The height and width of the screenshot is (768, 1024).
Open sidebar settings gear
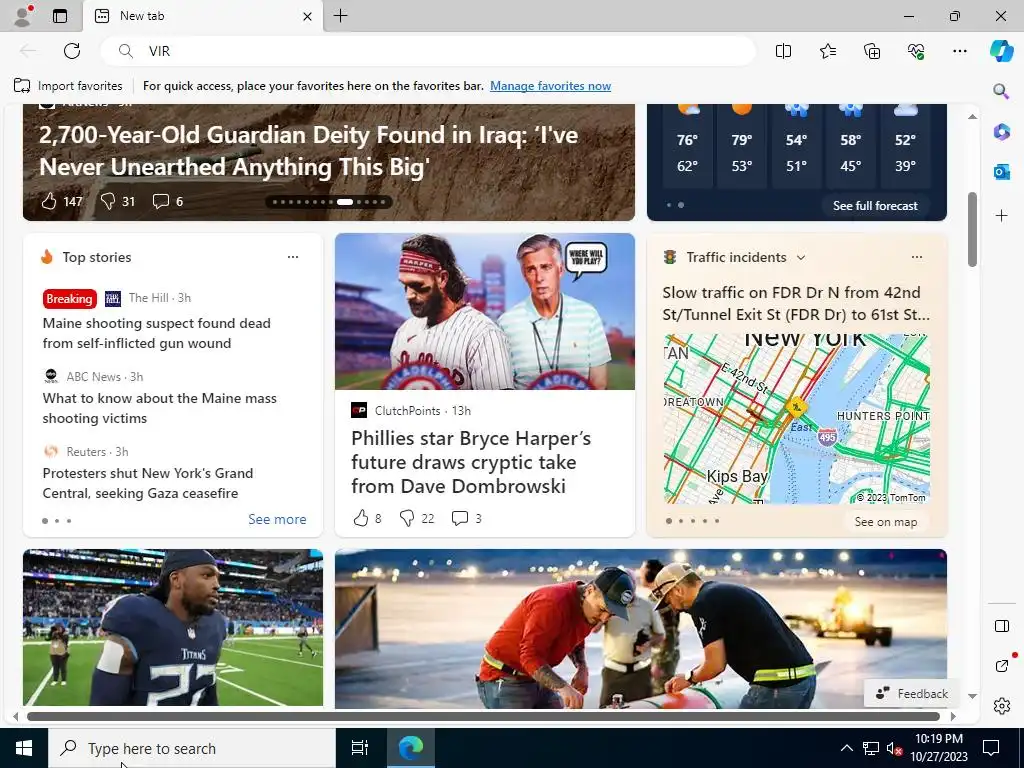point(1002,706)
